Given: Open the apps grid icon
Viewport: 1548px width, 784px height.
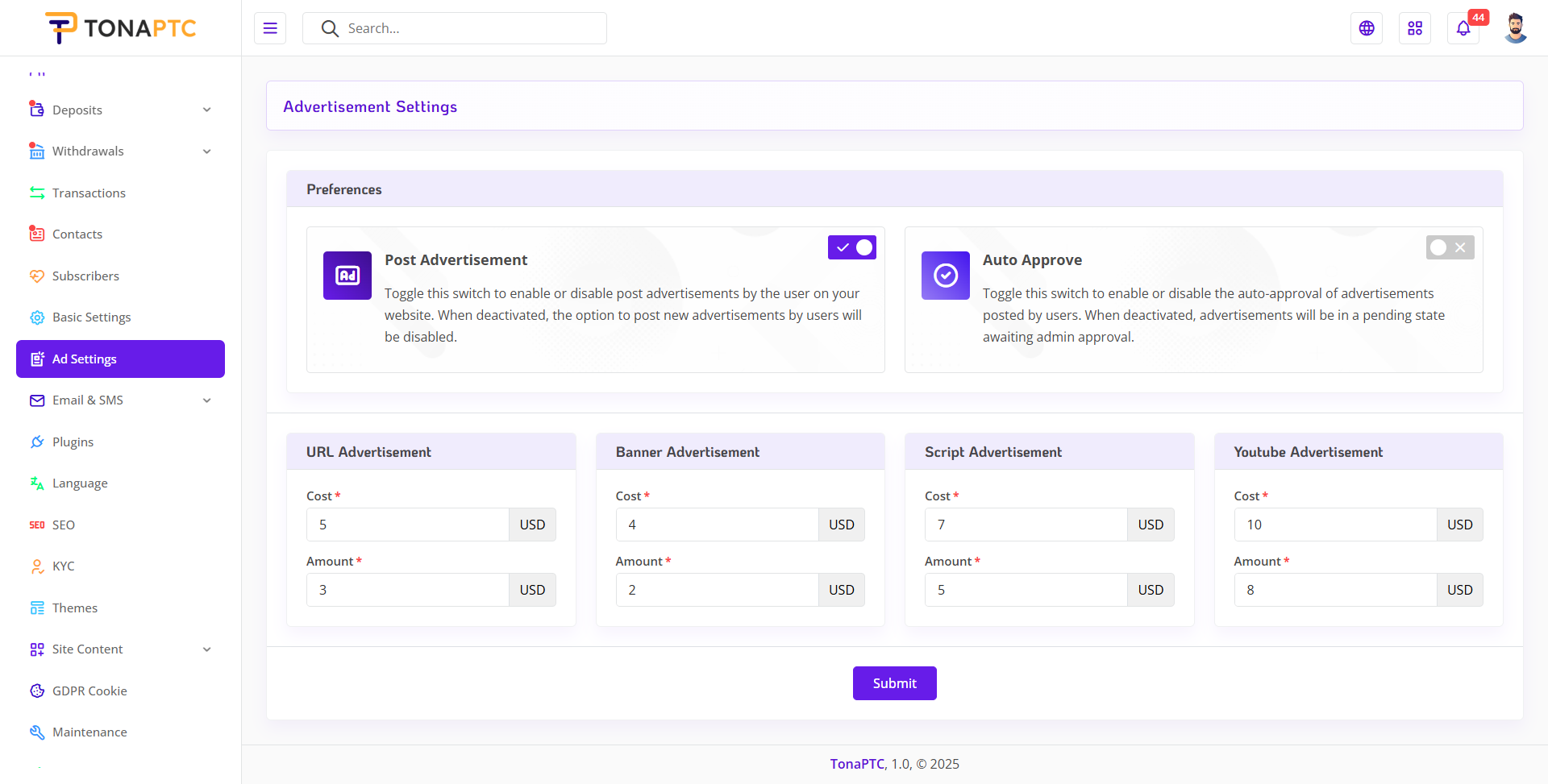Looking at the screenshot, I should pyautogui.click(x=1415, y=28).
